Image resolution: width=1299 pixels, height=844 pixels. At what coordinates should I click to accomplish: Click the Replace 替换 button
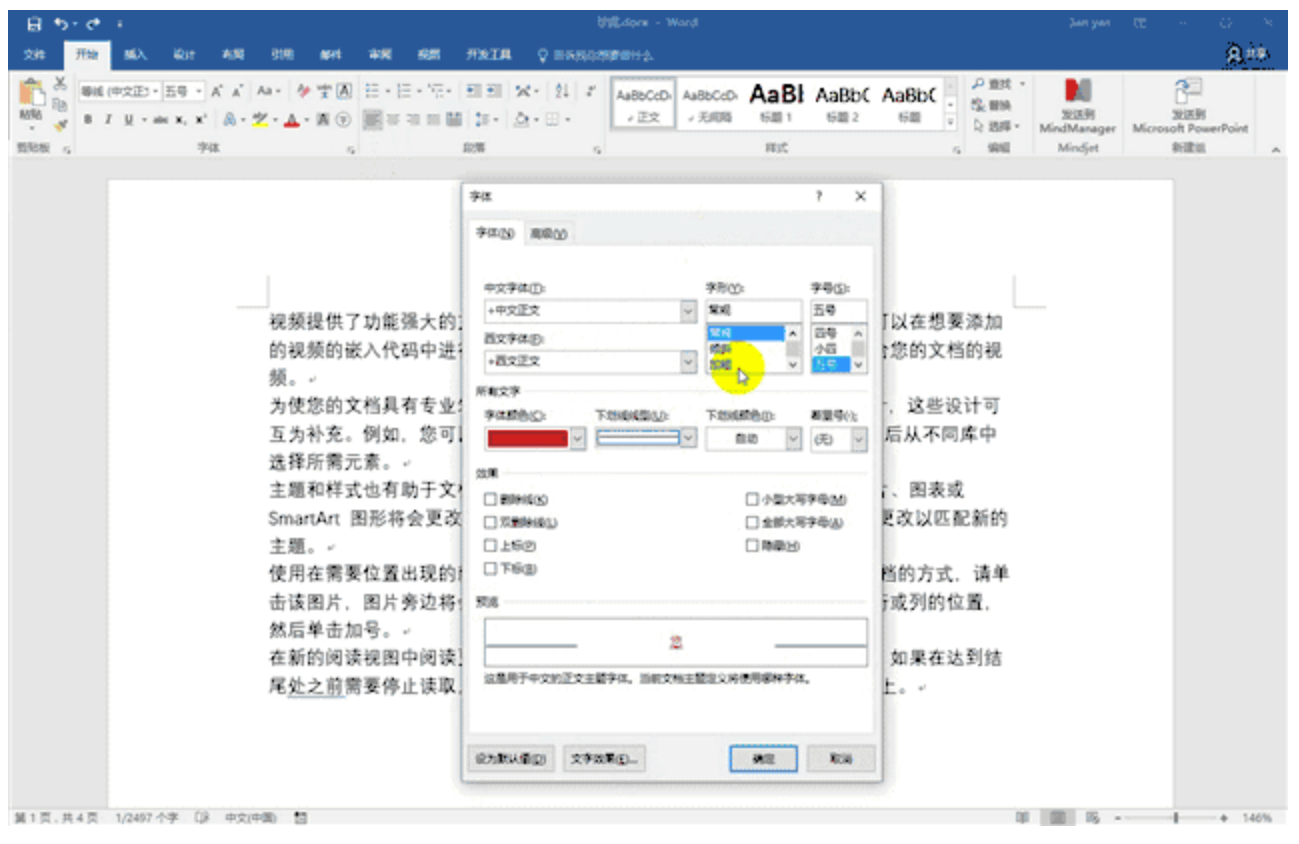pos(993,105)
